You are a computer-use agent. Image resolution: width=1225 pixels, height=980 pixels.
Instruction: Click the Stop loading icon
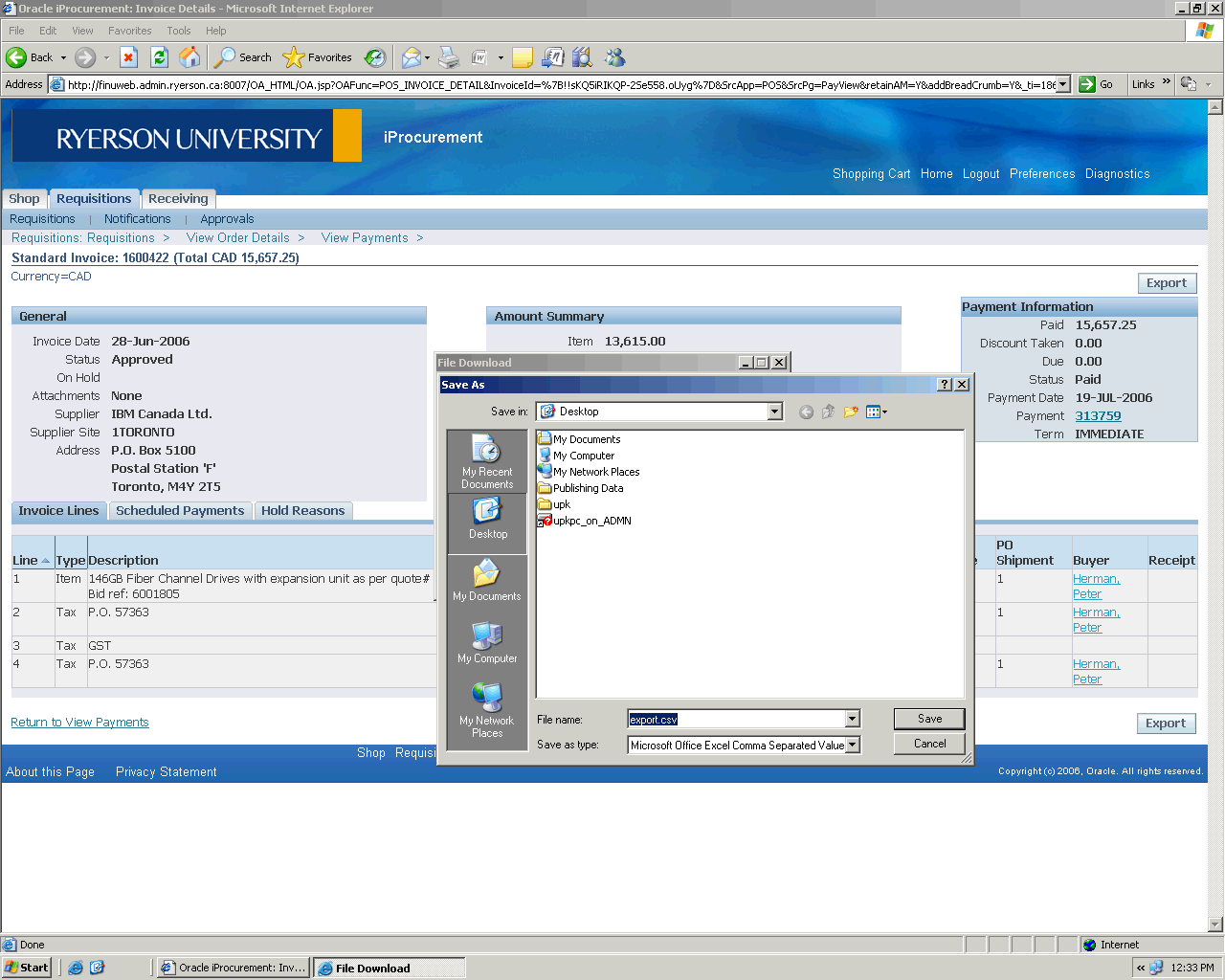[129, 57]
